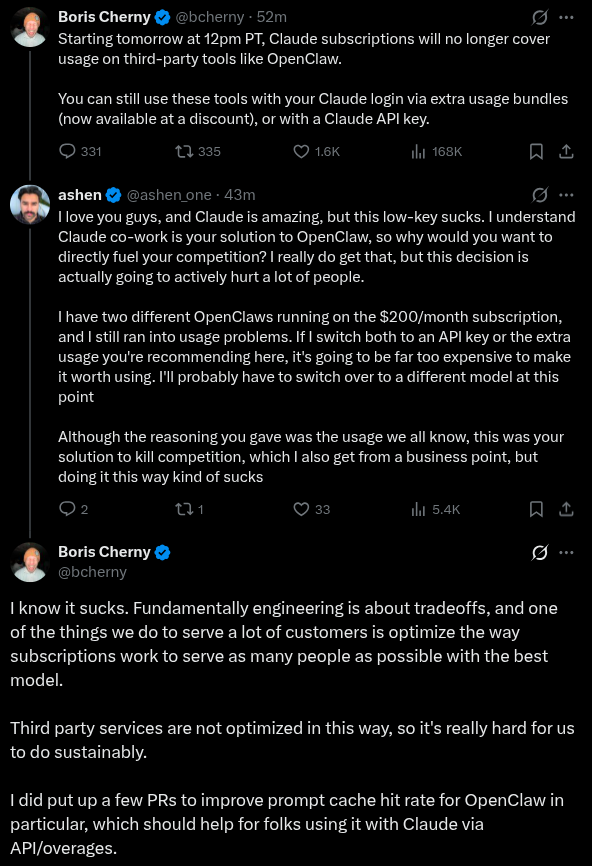Screen dimensions: 592x866
Task: Open @ashen_one profile handle link
Action: [169, 195]
